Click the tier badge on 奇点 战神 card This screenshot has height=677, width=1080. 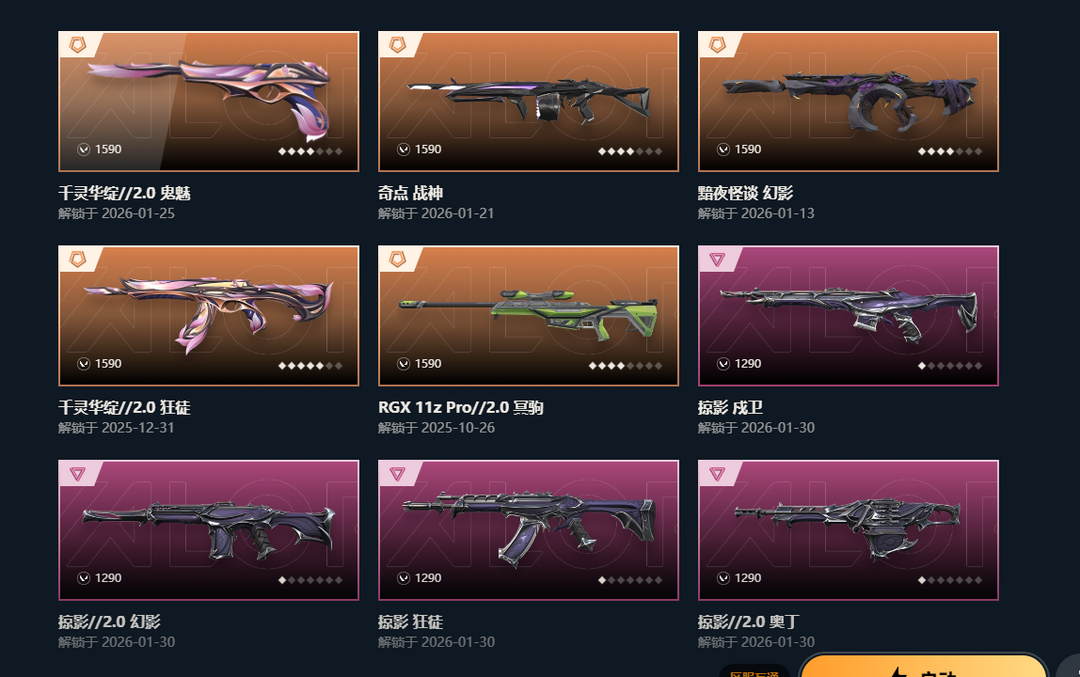tap(397, 45)
